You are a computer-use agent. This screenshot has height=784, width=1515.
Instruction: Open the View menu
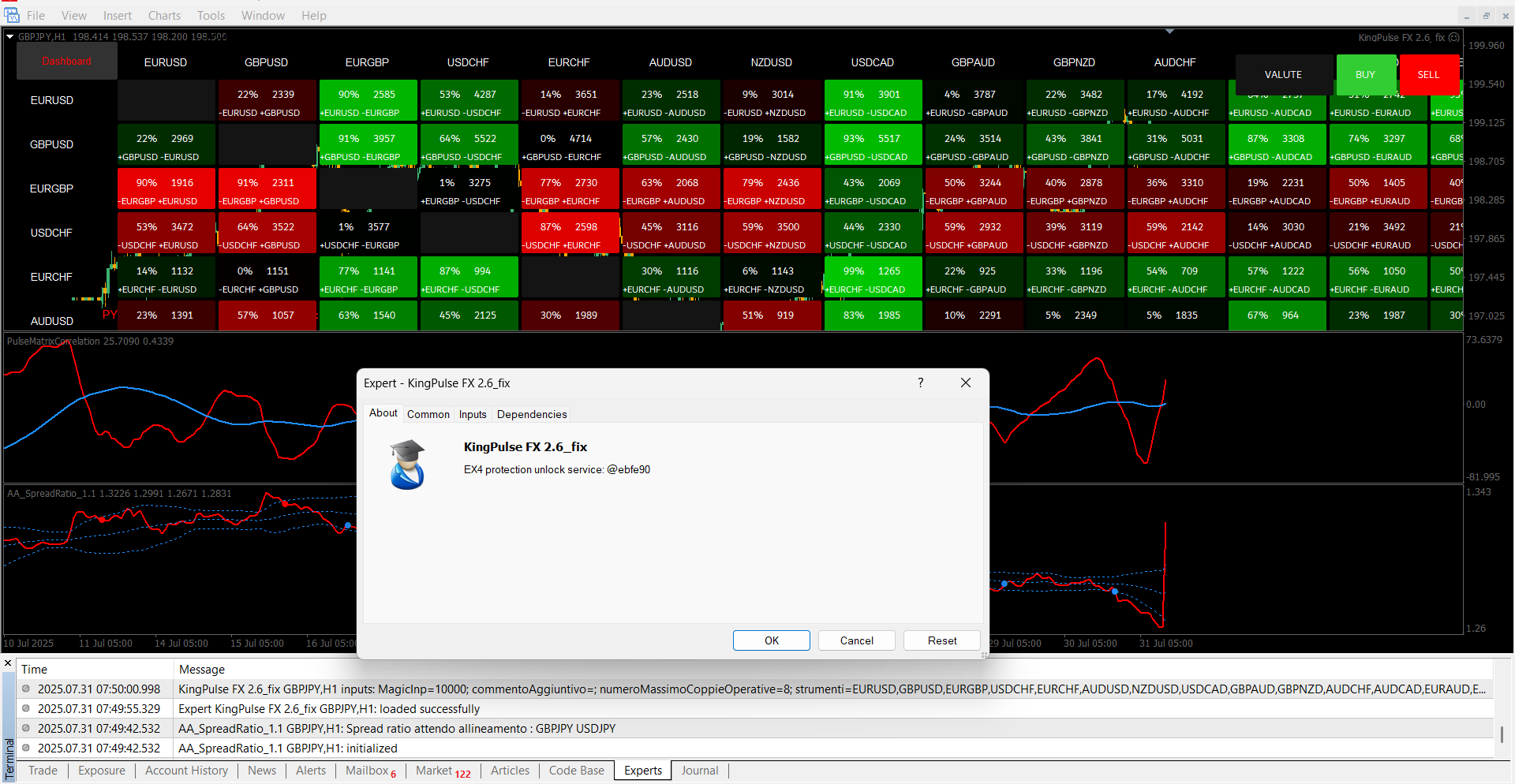click(74, 16)
